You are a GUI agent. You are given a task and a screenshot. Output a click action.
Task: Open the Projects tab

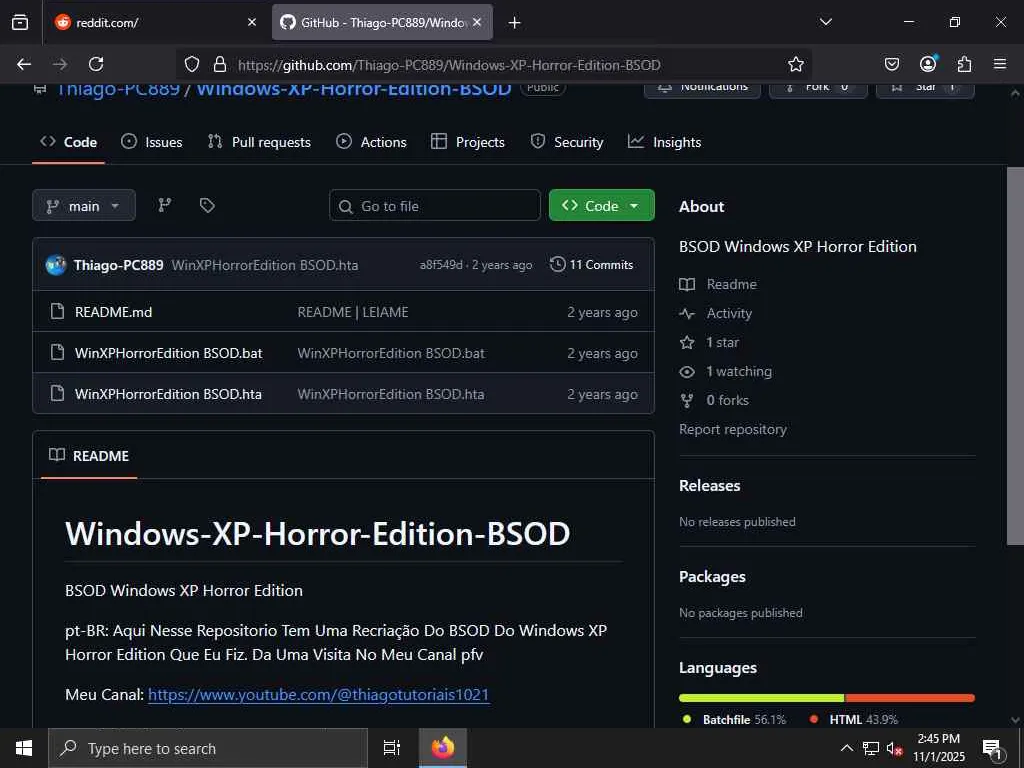pos(468,142)
